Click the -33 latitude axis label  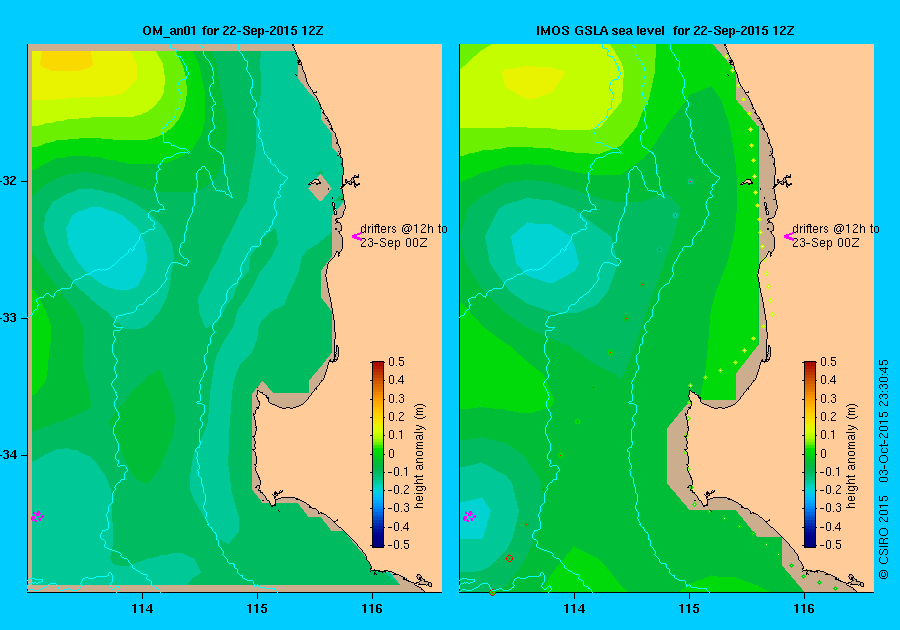pos(8,318)
